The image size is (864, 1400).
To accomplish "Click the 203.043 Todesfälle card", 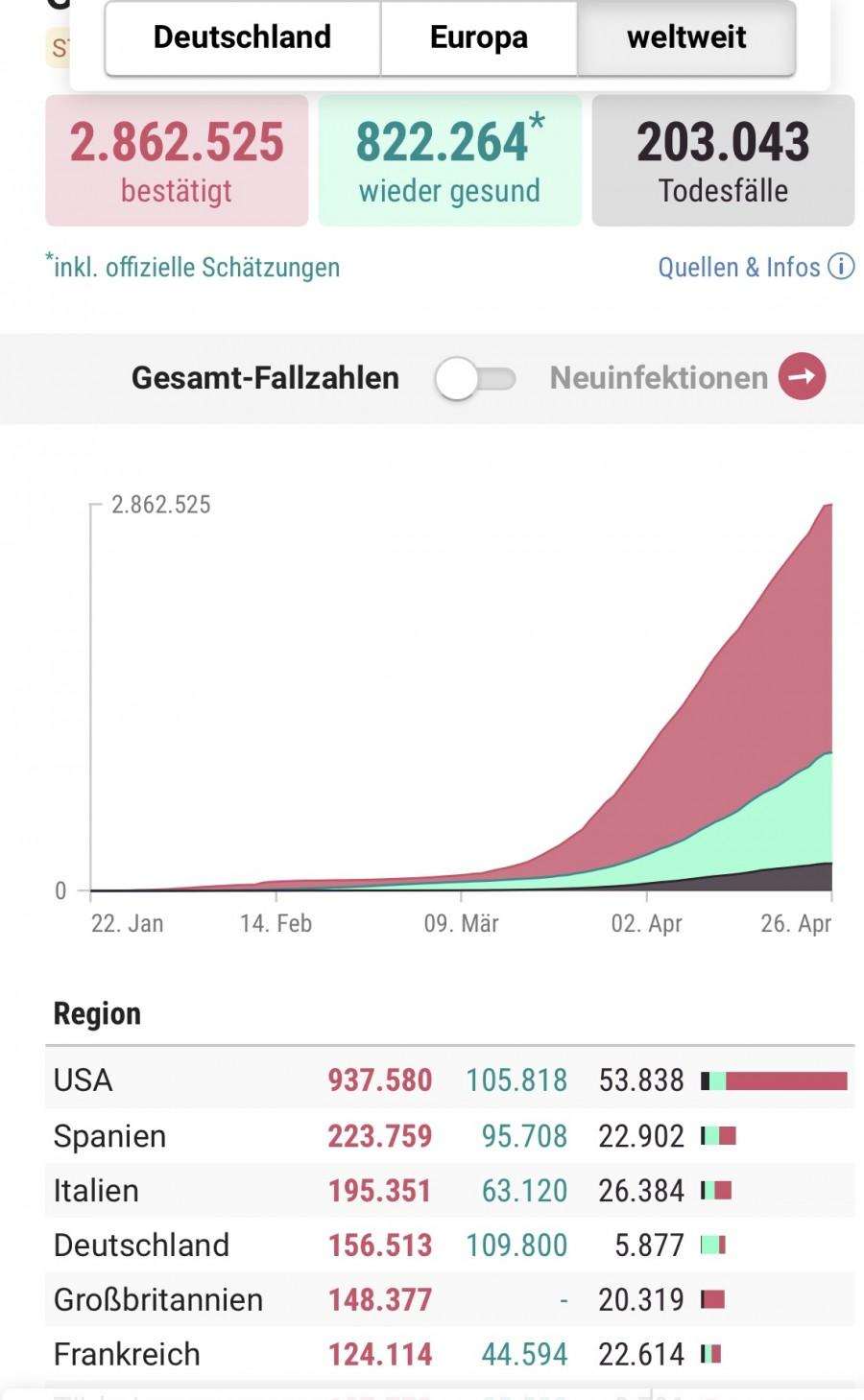I will pos(723,160).
